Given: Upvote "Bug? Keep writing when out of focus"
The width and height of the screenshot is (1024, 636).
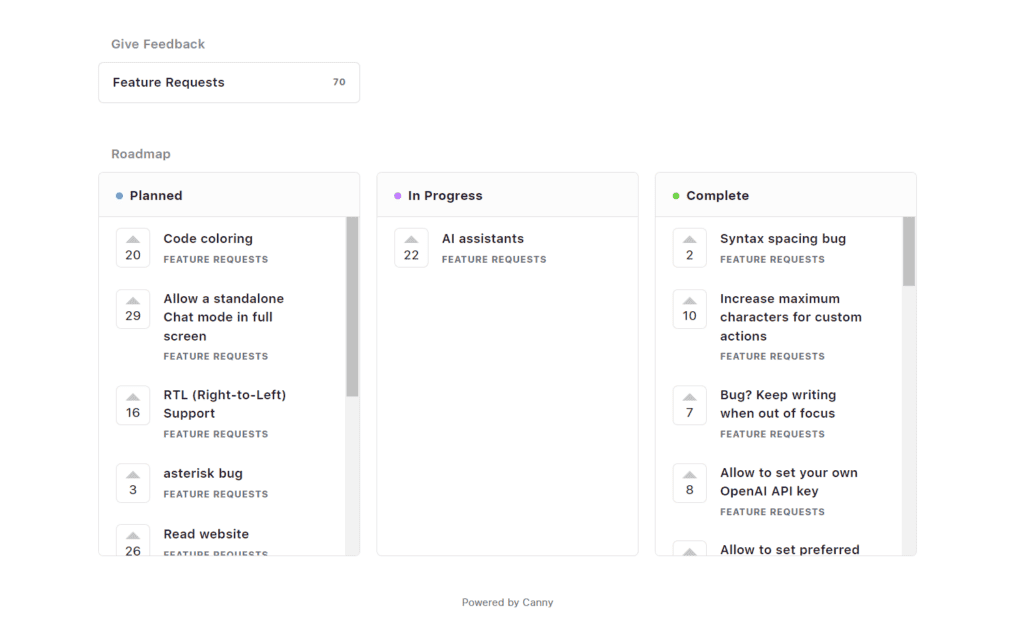Looking at the screenshot, I should pyautogui.click(x=689, y=405).
